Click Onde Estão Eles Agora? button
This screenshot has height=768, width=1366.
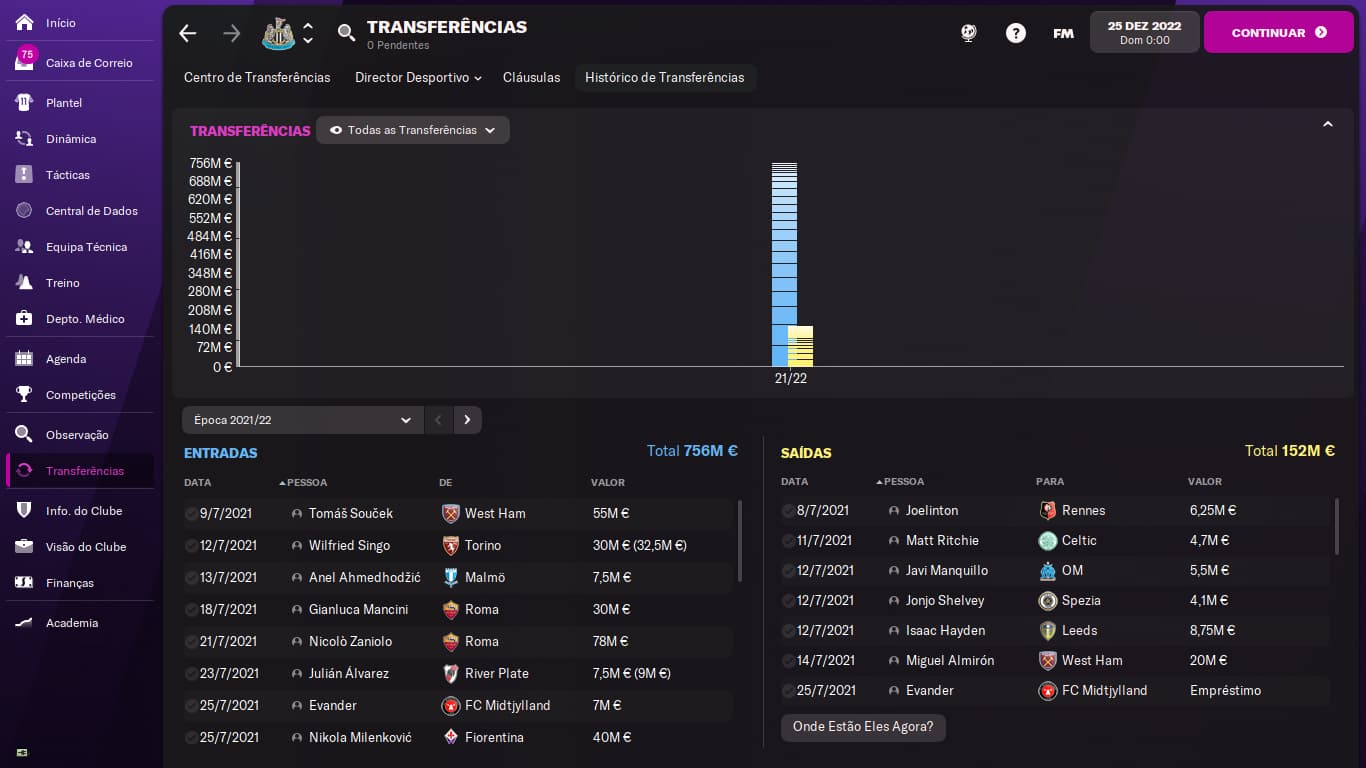[x=863, y=727]
